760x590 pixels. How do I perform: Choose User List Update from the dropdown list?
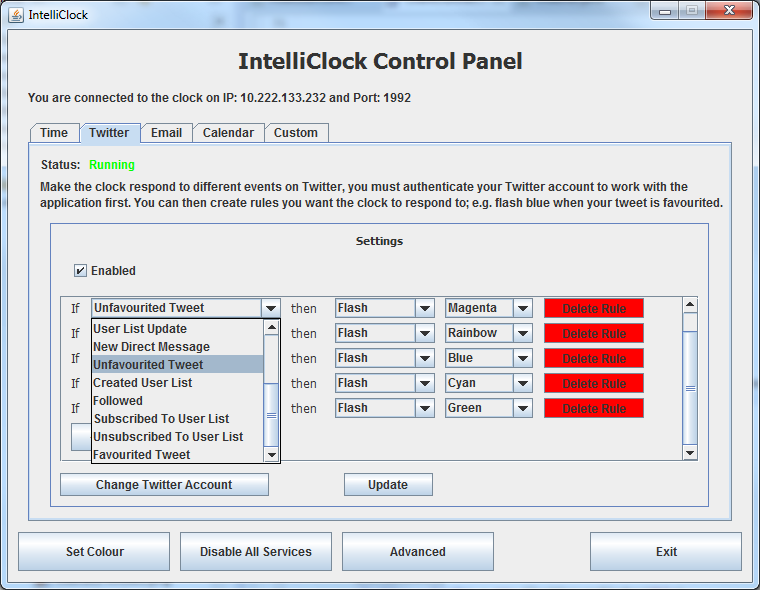[178, 329]
